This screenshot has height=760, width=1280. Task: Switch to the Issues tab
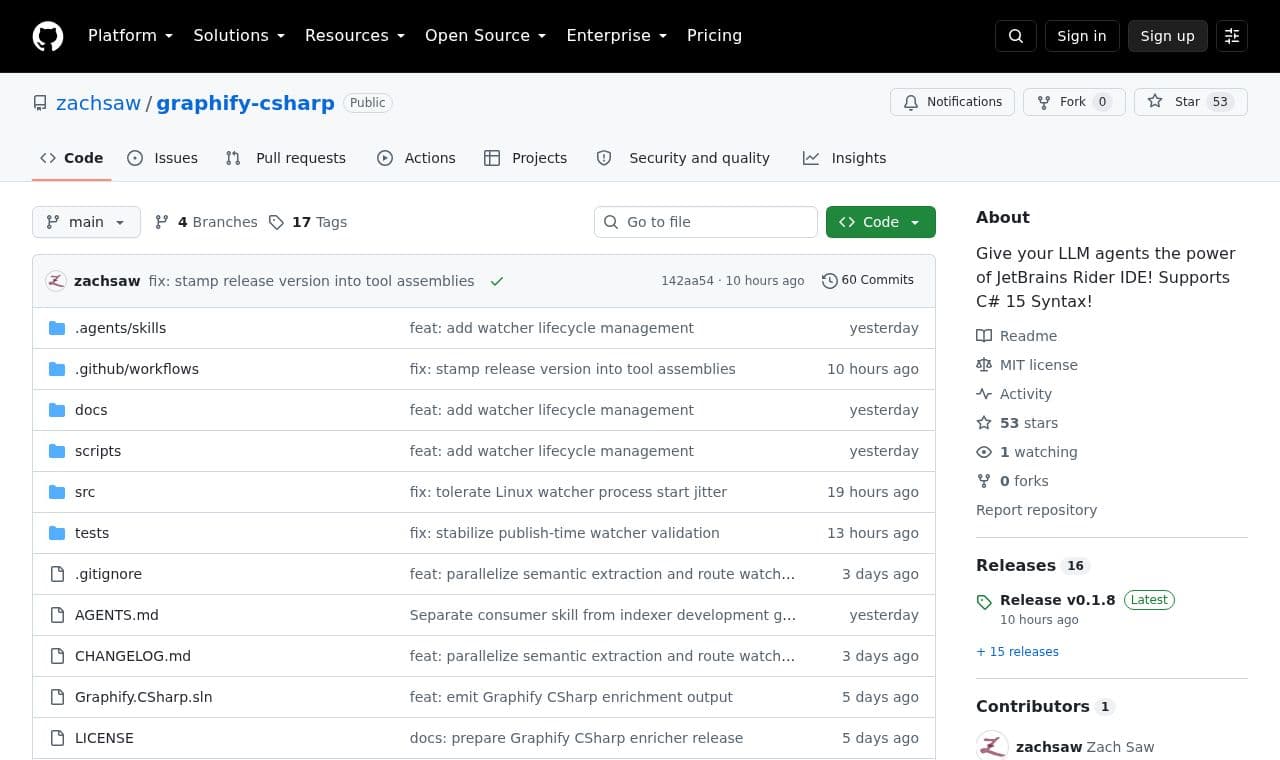point(163,158)
